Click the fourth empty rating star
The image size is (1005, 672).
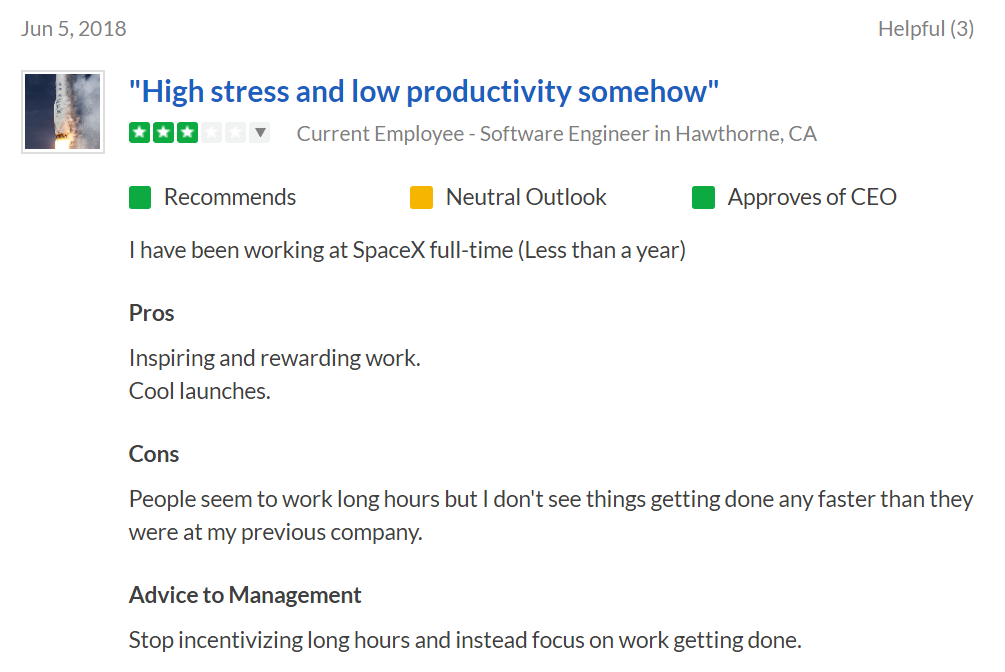coord(211,133)
